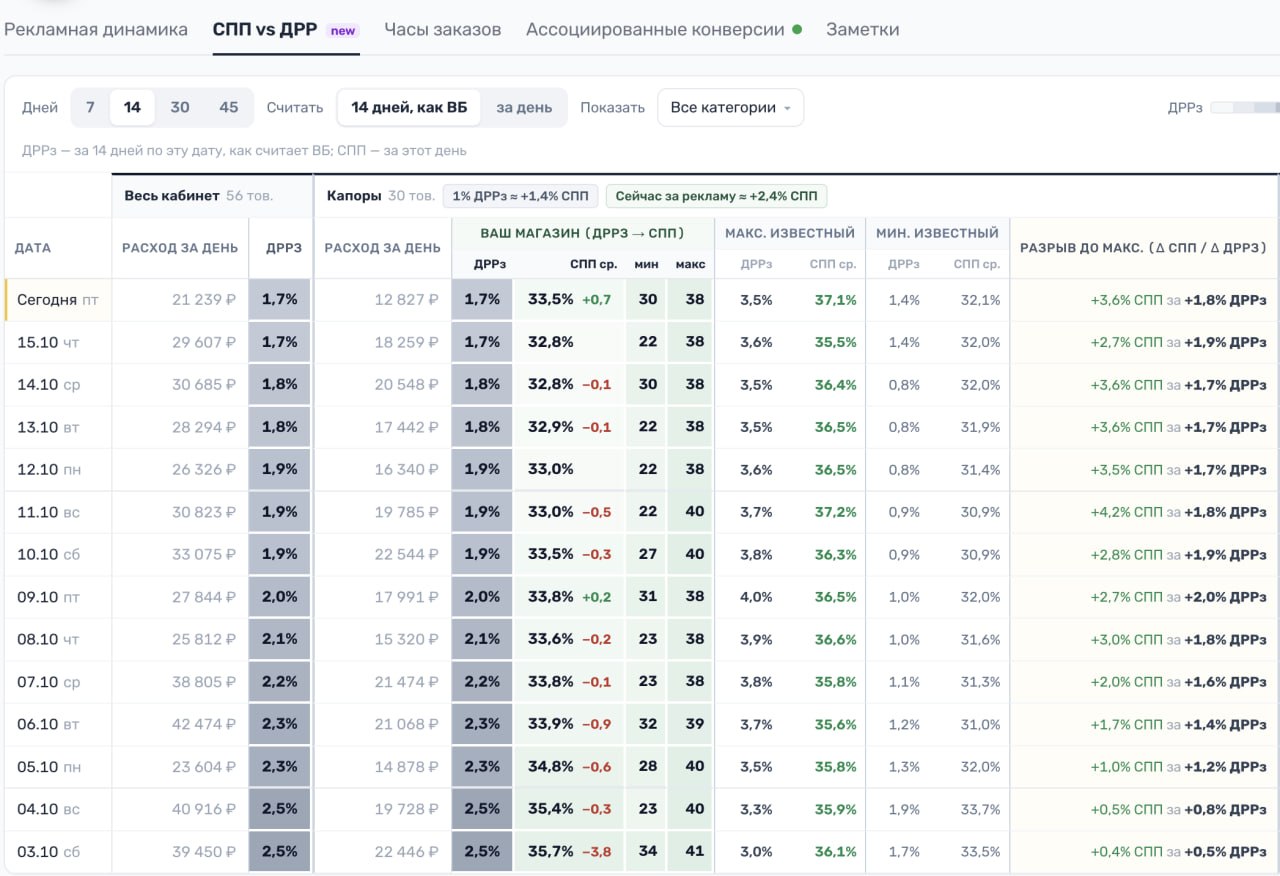Choose 'за день' calculation mode
This screenshot has width=1280, height=876.
[524, 107]
